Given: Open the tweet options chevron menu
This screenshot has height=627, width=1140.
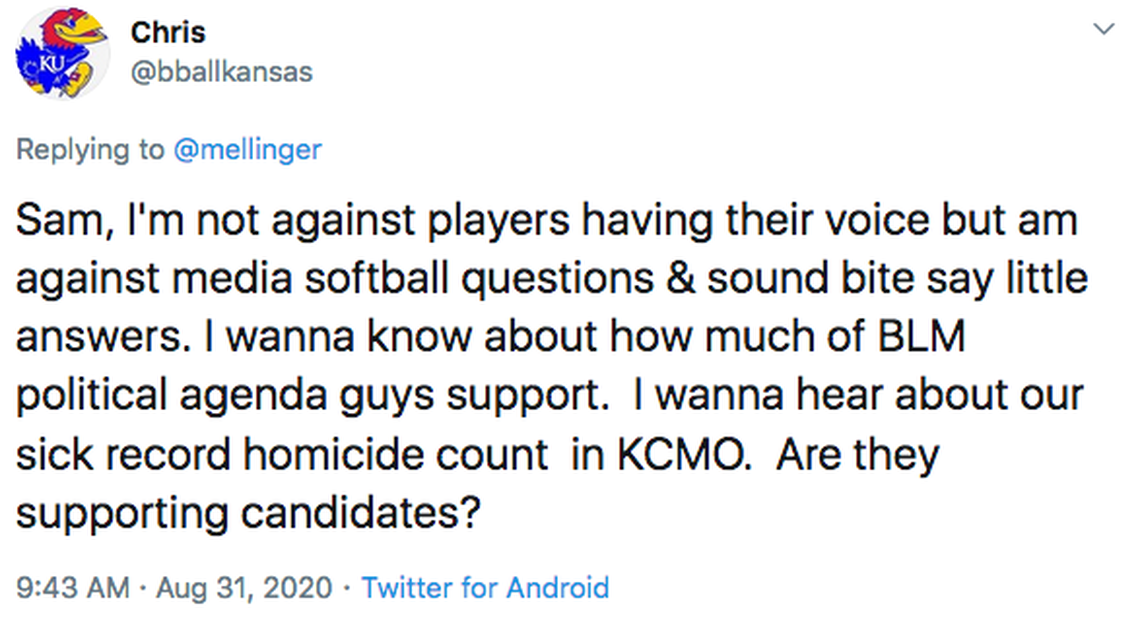Looking at the screenshot, I should click(x=1104, y=30).
